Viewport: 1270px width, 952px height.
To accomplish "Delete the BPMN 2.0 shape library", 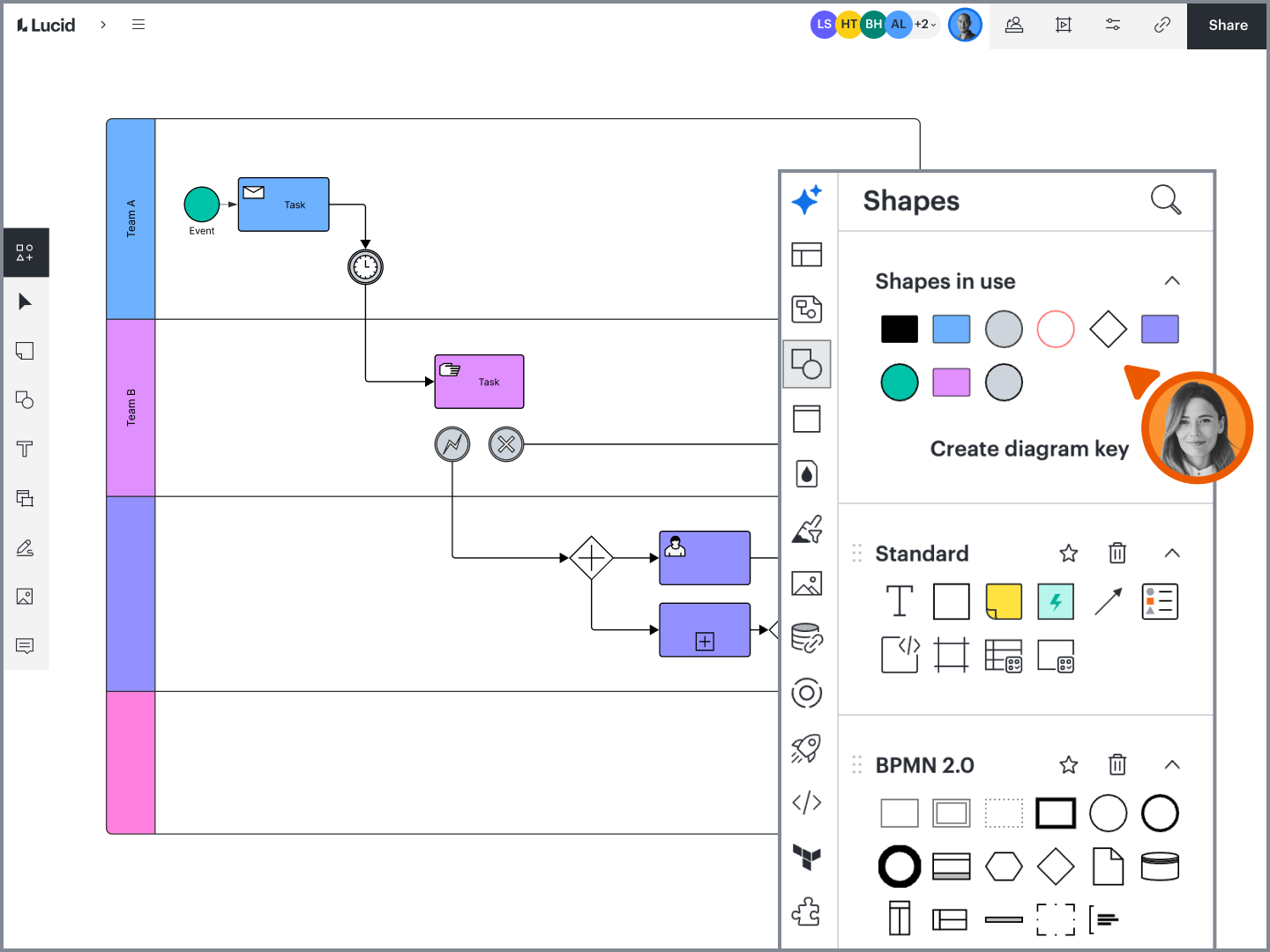I will pos(1117,764).
